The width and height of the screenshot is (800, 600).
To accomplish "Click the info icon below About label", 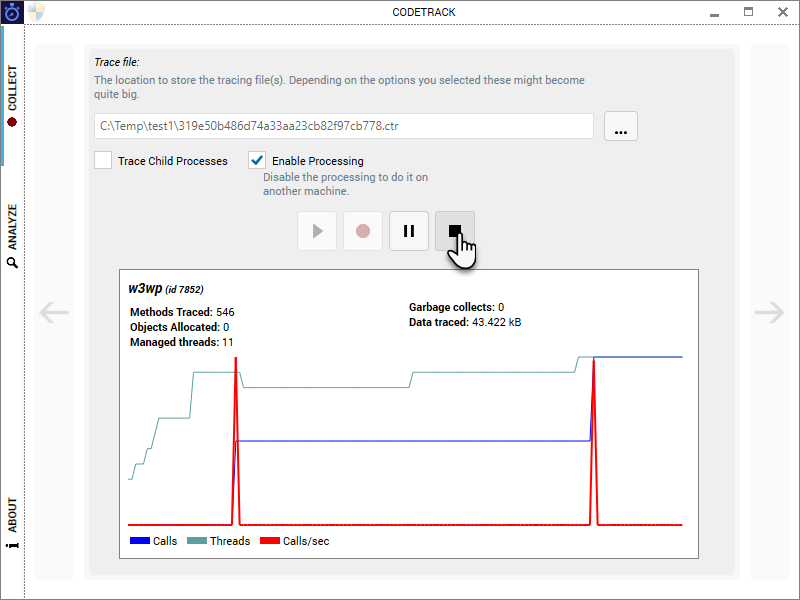I will point(12,545).
